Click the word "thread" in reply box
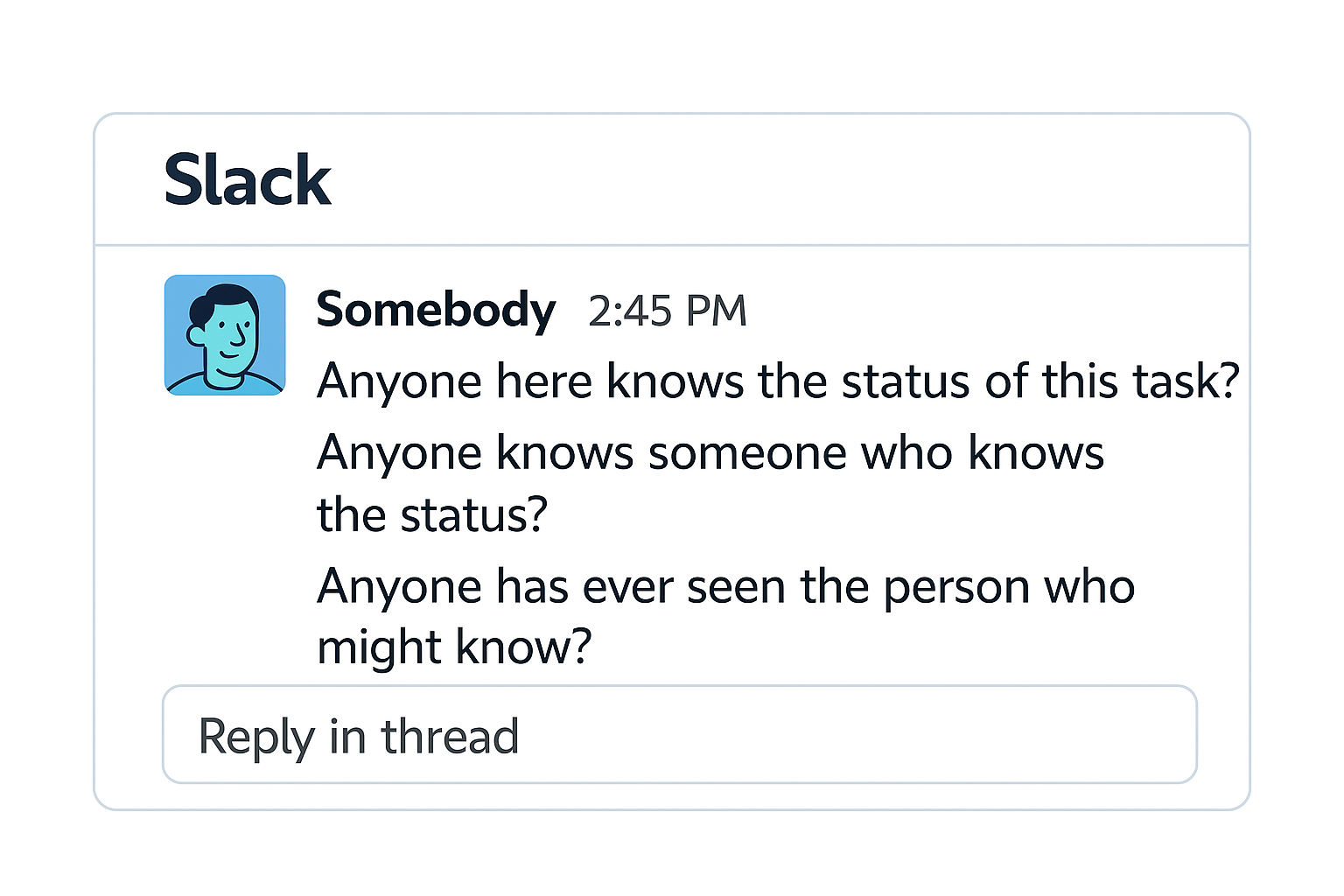Image resolution: width=1344 pixels, height=896 pixels. 450,736
